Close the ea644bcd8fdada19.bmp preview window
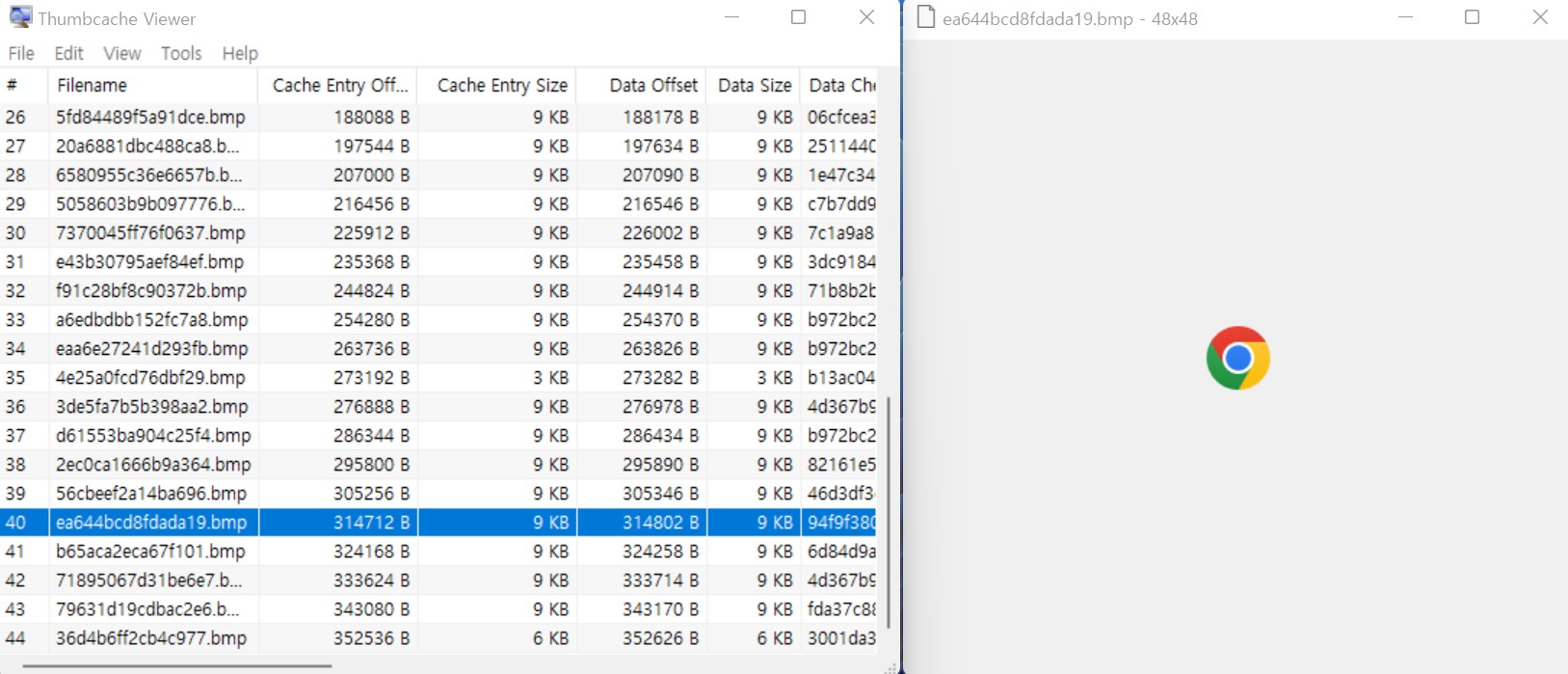The image size is (1568, 674). pos(1540,17)
